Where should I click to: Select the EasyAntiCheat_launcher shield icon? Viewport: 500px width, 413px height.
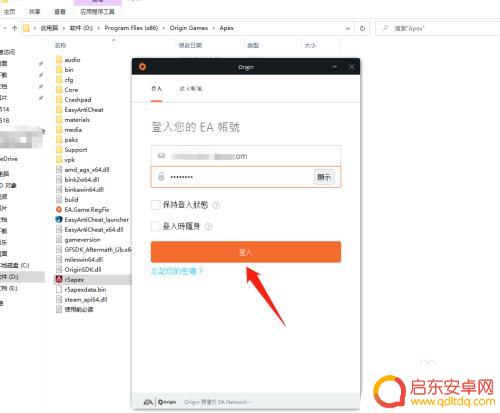tap(59, 220)
